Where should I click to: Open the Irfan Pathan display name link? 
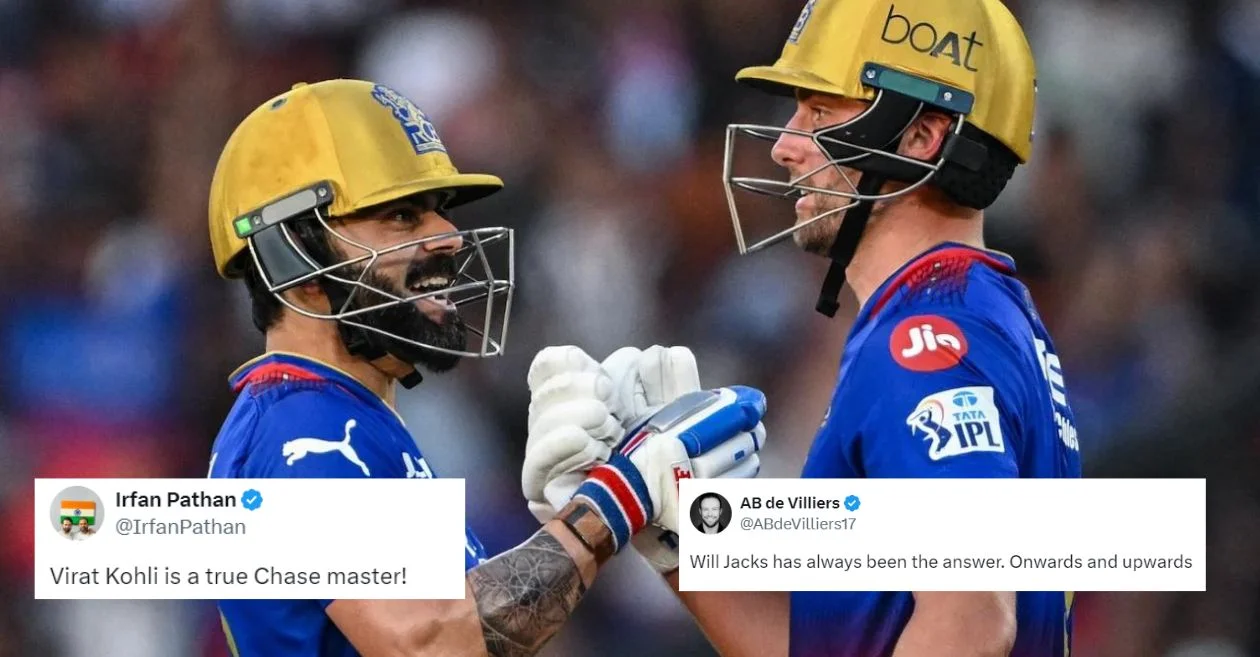click(176, 500)
